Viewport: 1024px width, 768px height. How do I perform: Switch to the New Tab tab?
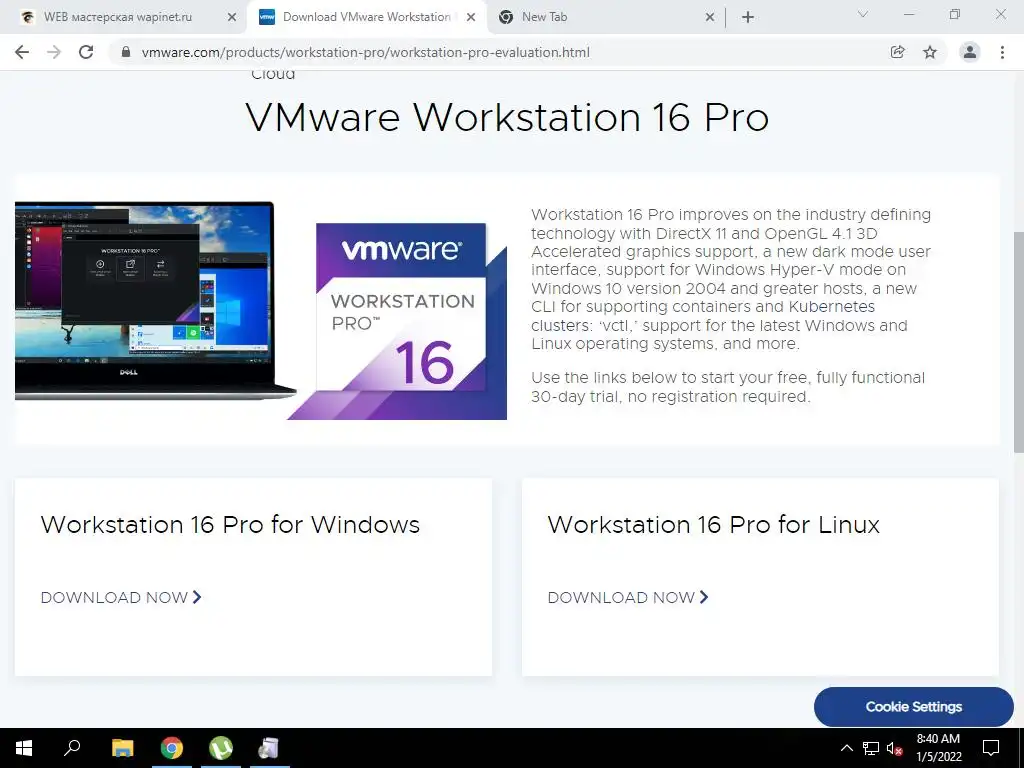pyautogui.click(x=544, y=17)
